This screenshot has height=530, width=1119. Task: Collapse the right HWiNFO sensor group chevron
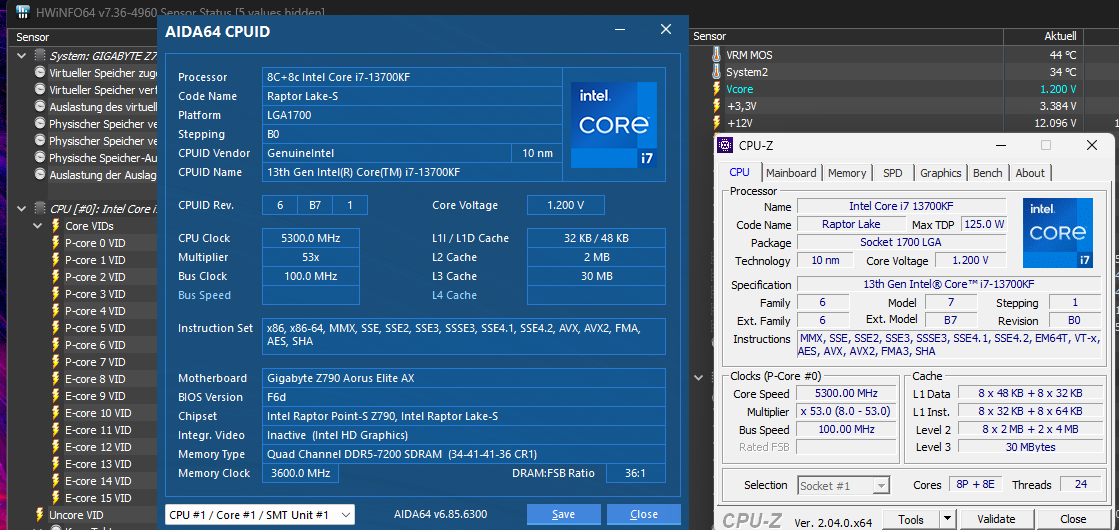(700, 377)
